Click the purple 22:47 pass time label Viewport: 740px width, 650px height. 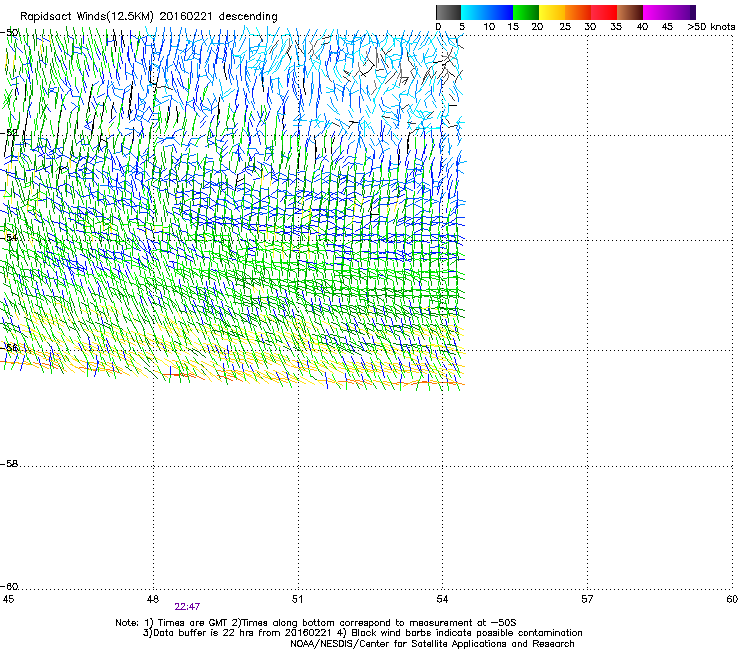point(187,607)
